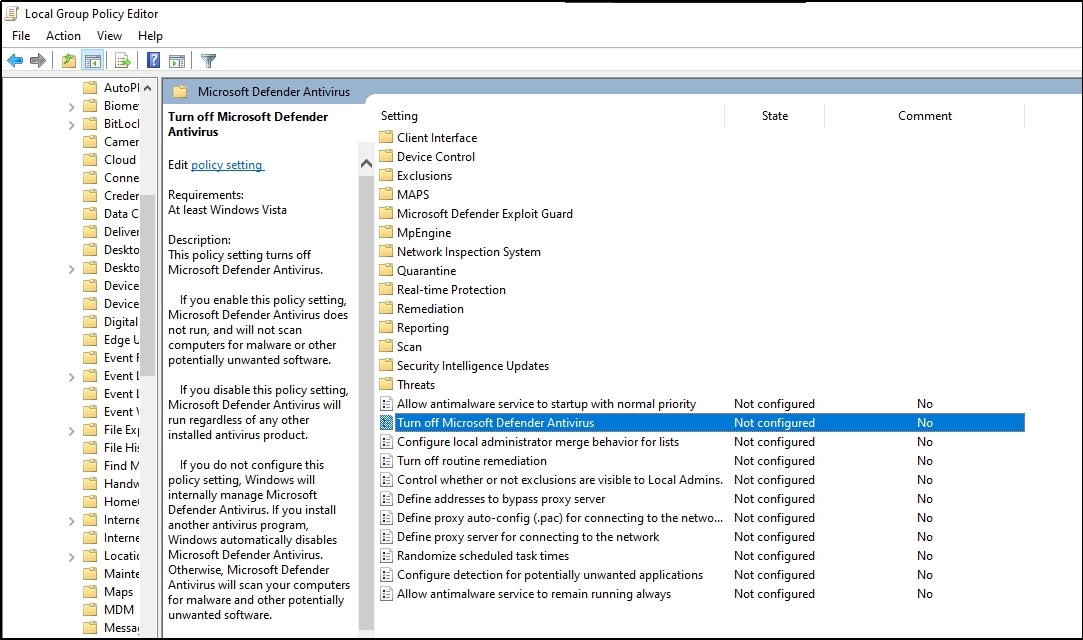Sort by the Comment column header
The height and width of the screenshot is (640, 1083).
tap(924, 116)
